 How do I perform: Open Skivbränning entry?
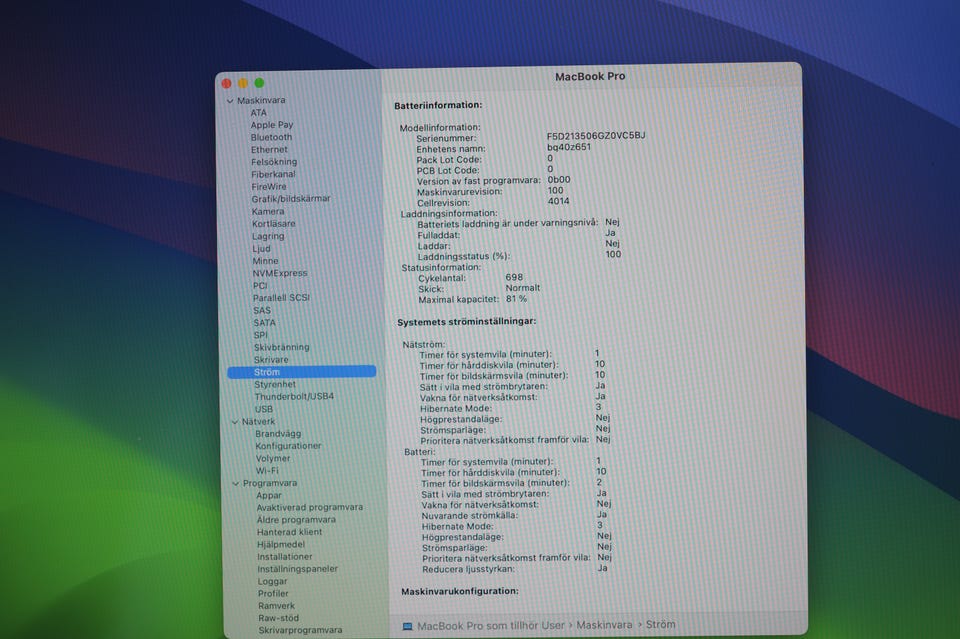click(x=282, y=347)
